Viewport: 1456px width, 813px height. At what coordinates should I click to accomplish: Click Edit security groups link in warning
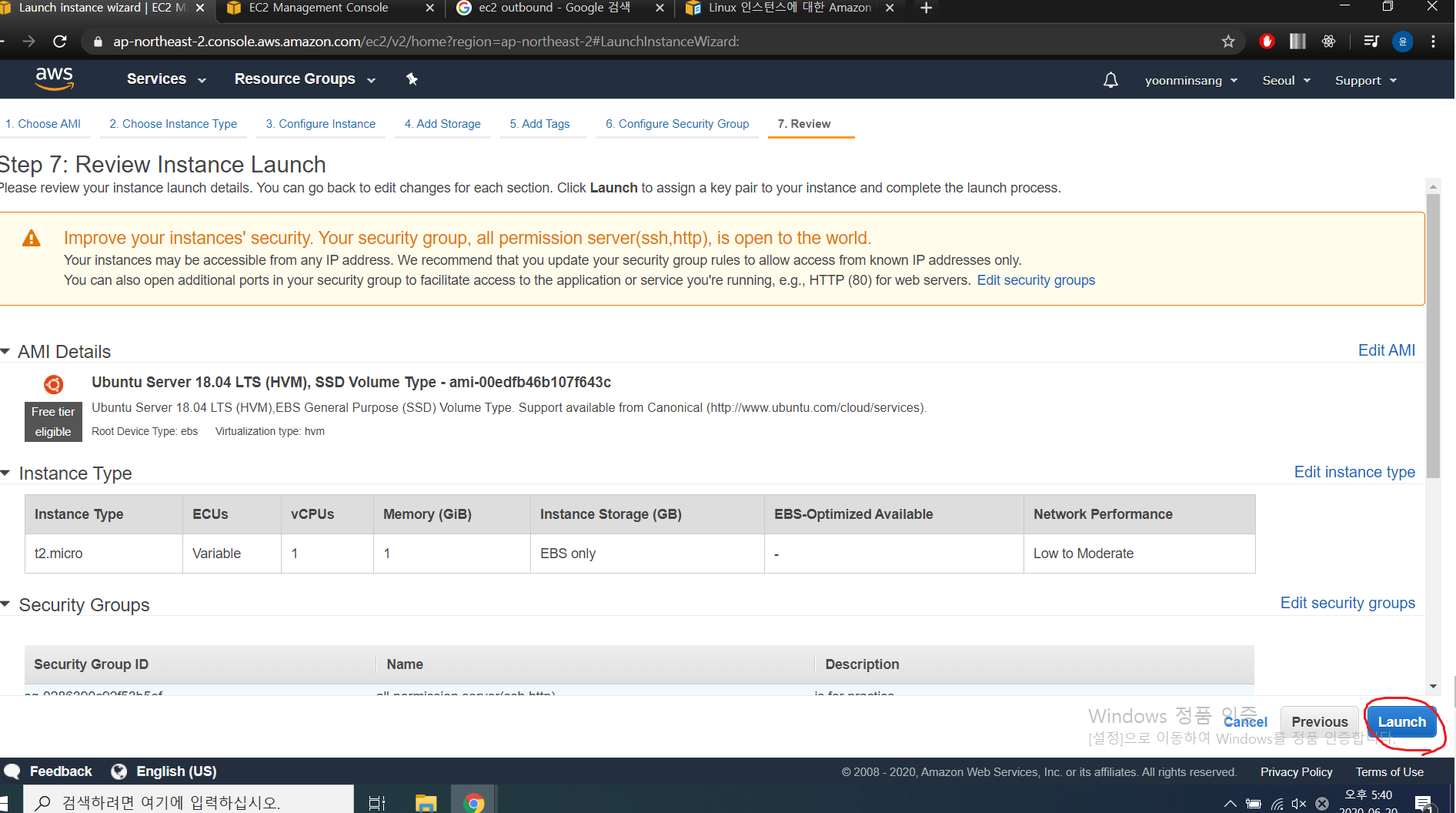1036,280
